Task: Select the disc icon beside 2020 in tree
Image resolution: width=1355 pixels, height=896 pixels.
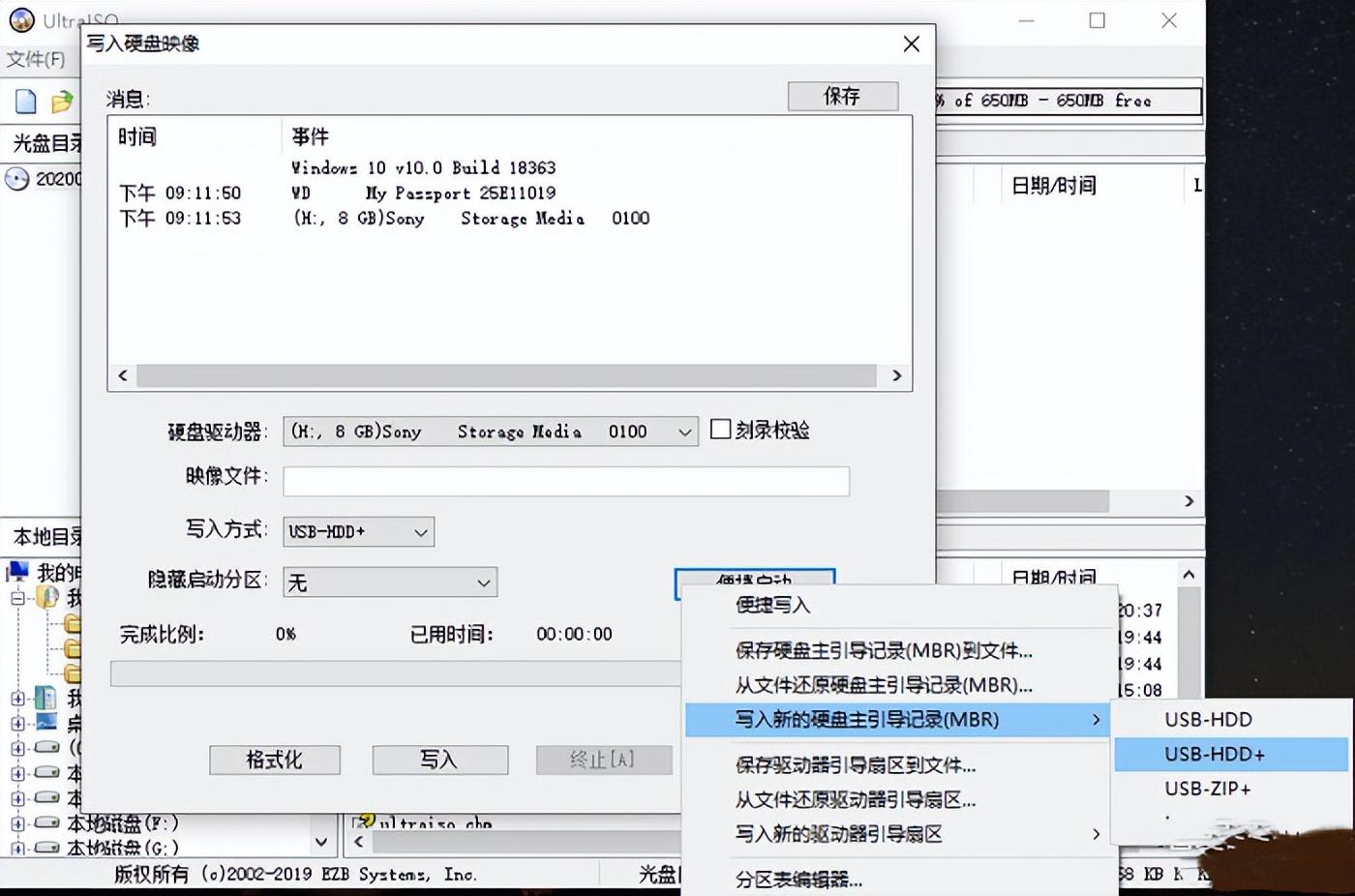Action: (17, 179)
